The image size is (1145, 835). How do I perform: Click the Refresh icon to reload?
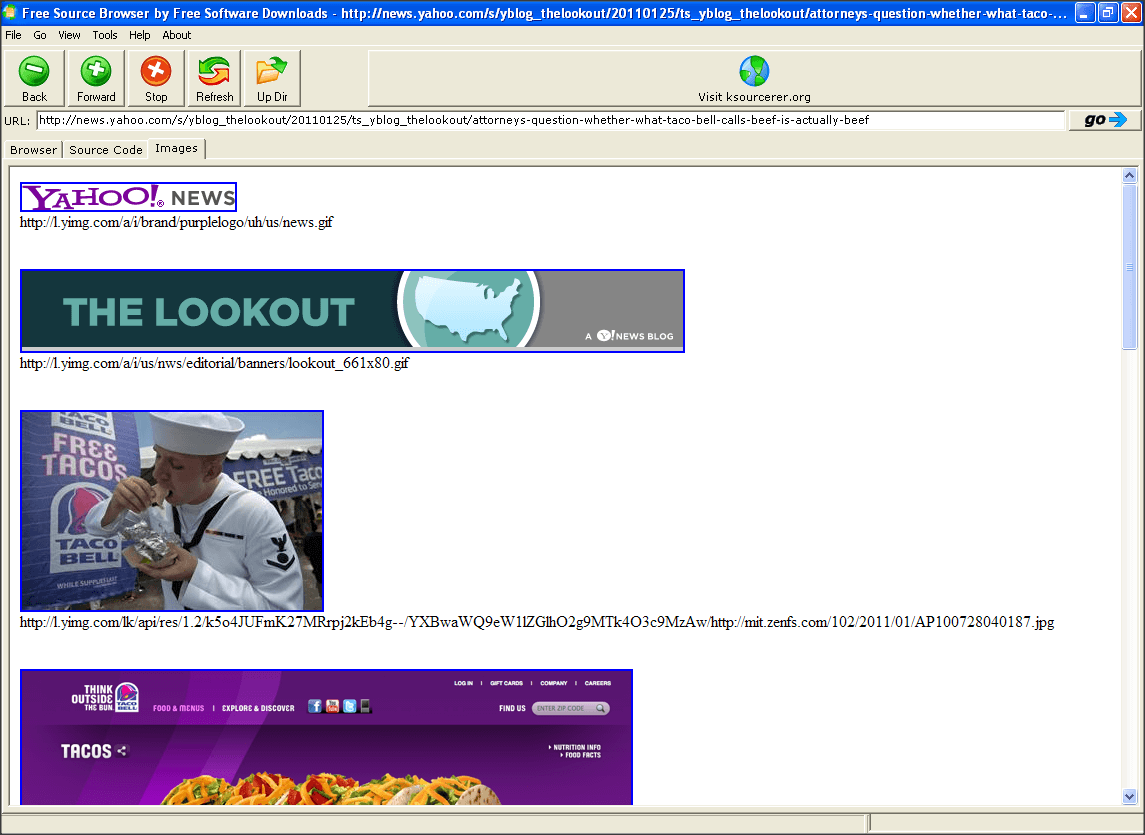pyautogui.click(x=213, y=70)
